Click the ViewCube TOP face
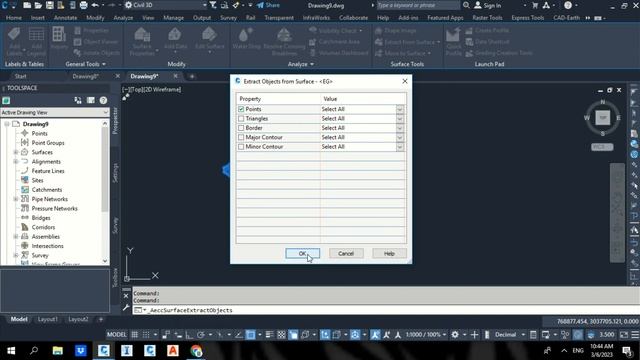640x360 pixels. [603, 118]
